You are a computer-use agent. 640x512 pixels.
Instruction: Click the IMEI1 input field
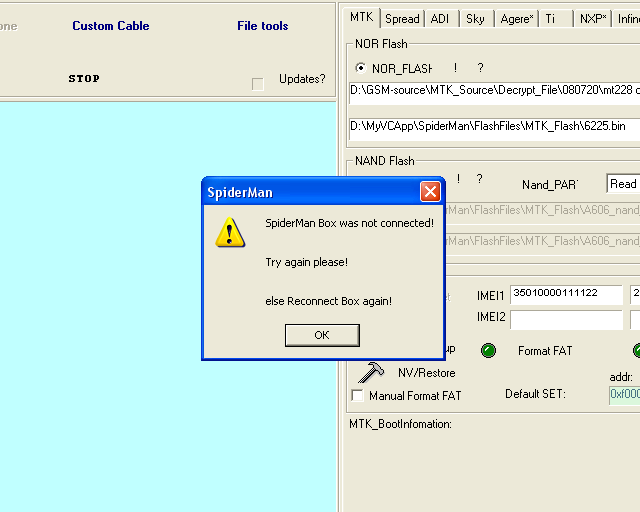(566, 294)
